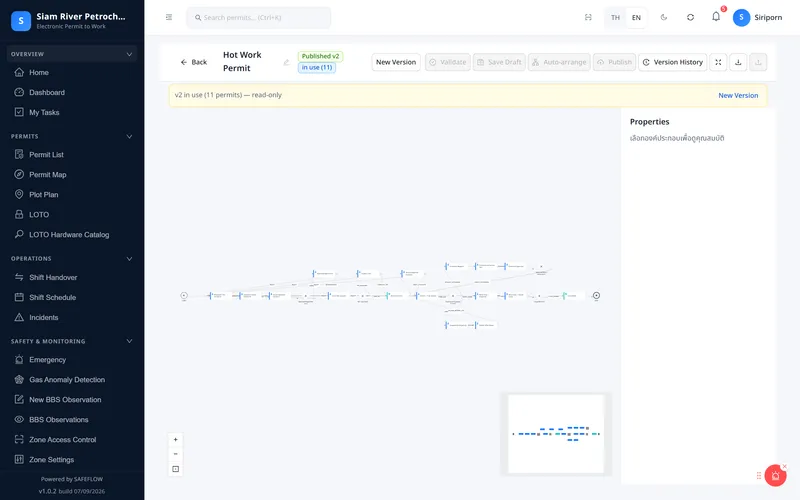Collapse the Permits section
Image resolution: width=800 pixels, height=500 pixels.
pos(129,136)
